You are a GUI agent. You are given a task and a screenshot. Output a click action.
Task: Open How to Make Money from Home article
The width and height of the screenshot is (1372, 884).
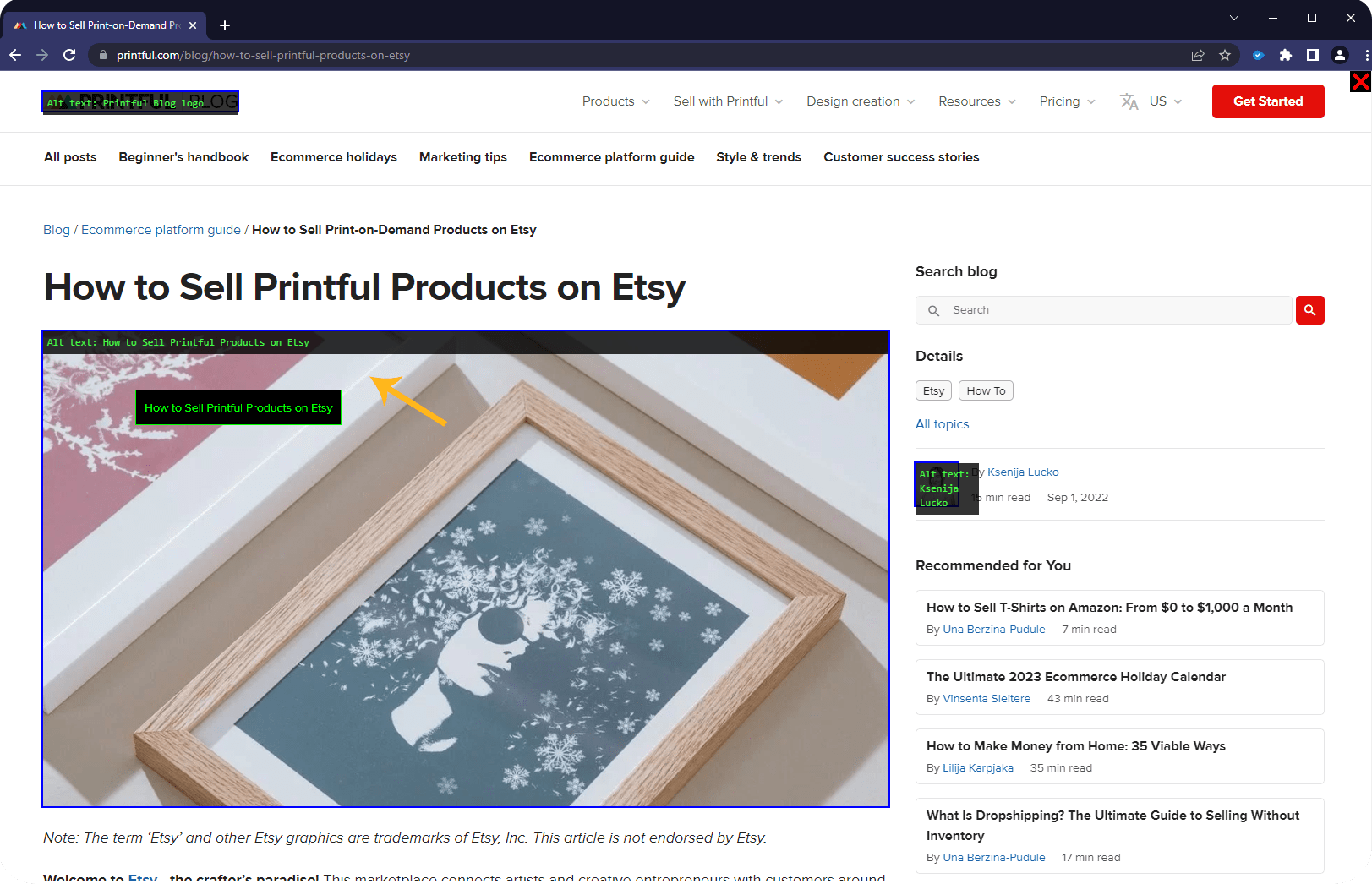pos(1076,746)
